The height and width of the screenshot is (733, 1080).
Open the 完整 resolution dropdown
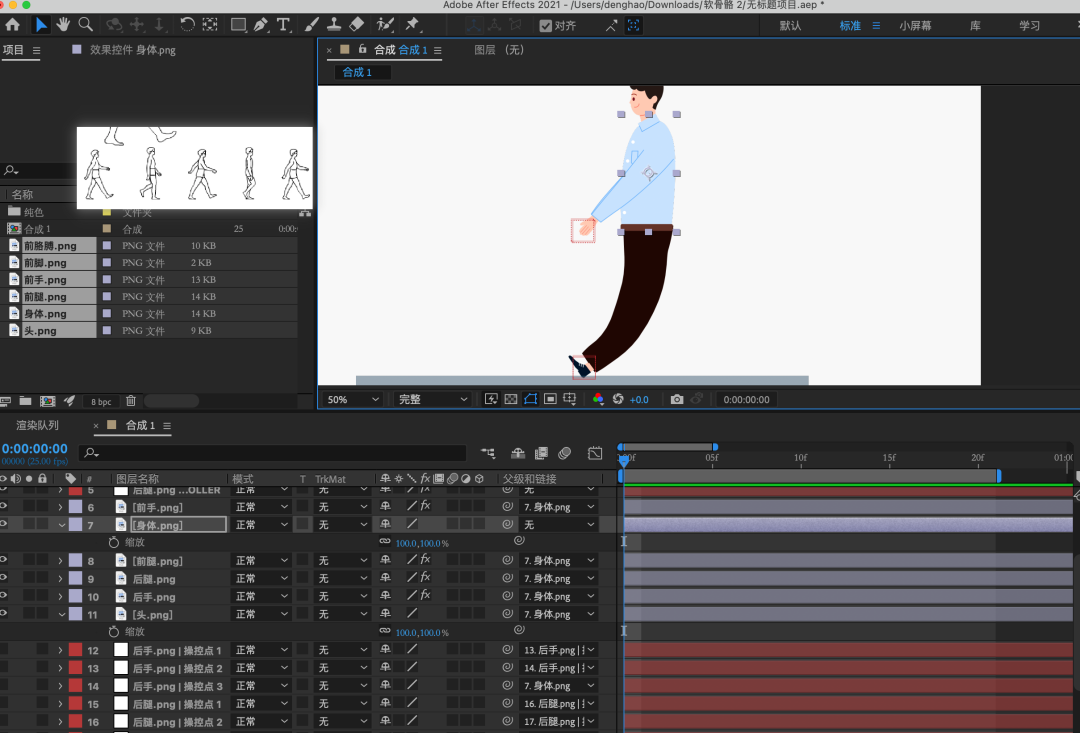[x=433, y=399]
